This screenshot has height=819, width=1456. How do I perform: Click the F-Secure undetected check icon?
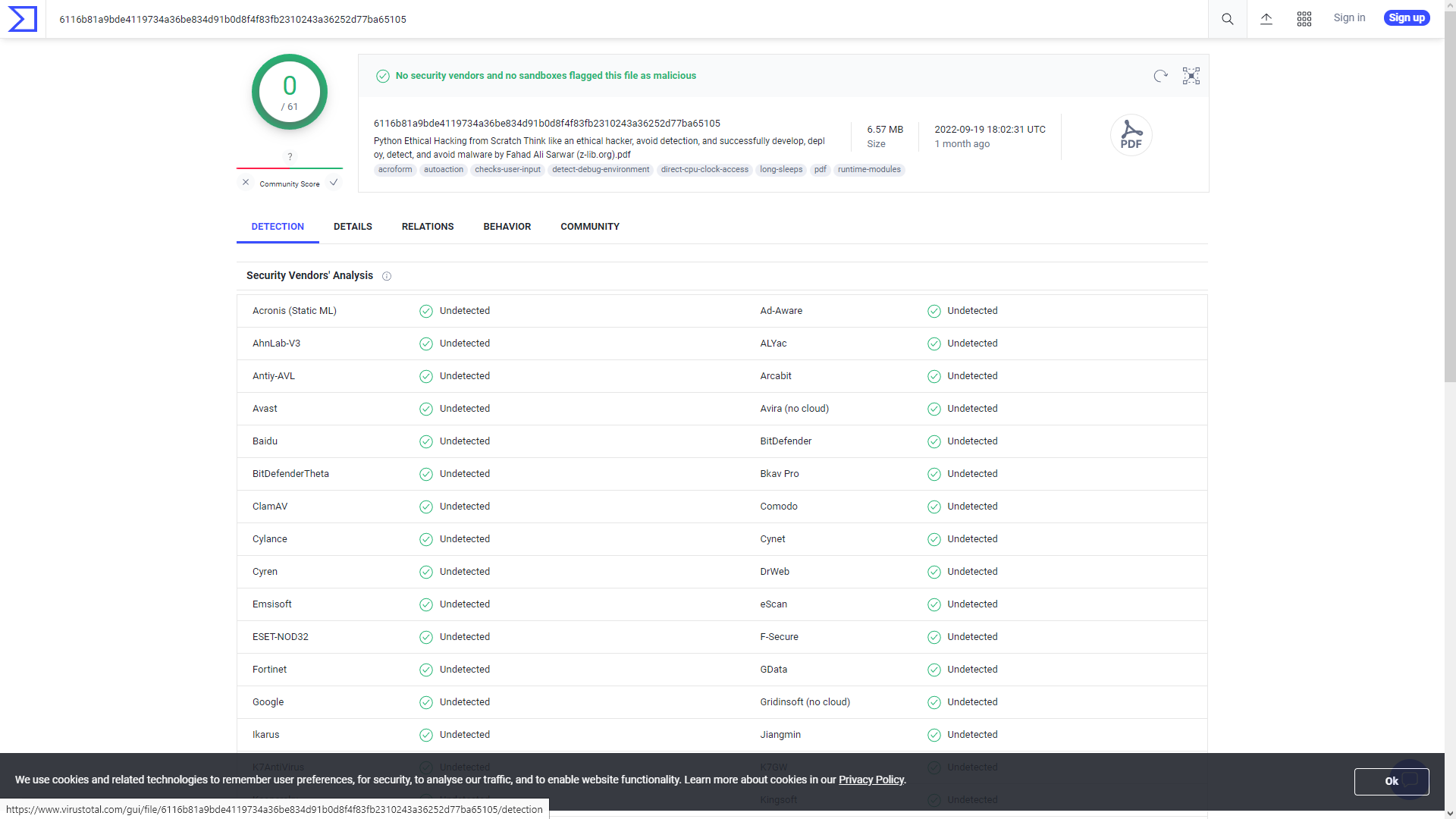[934, 638]
